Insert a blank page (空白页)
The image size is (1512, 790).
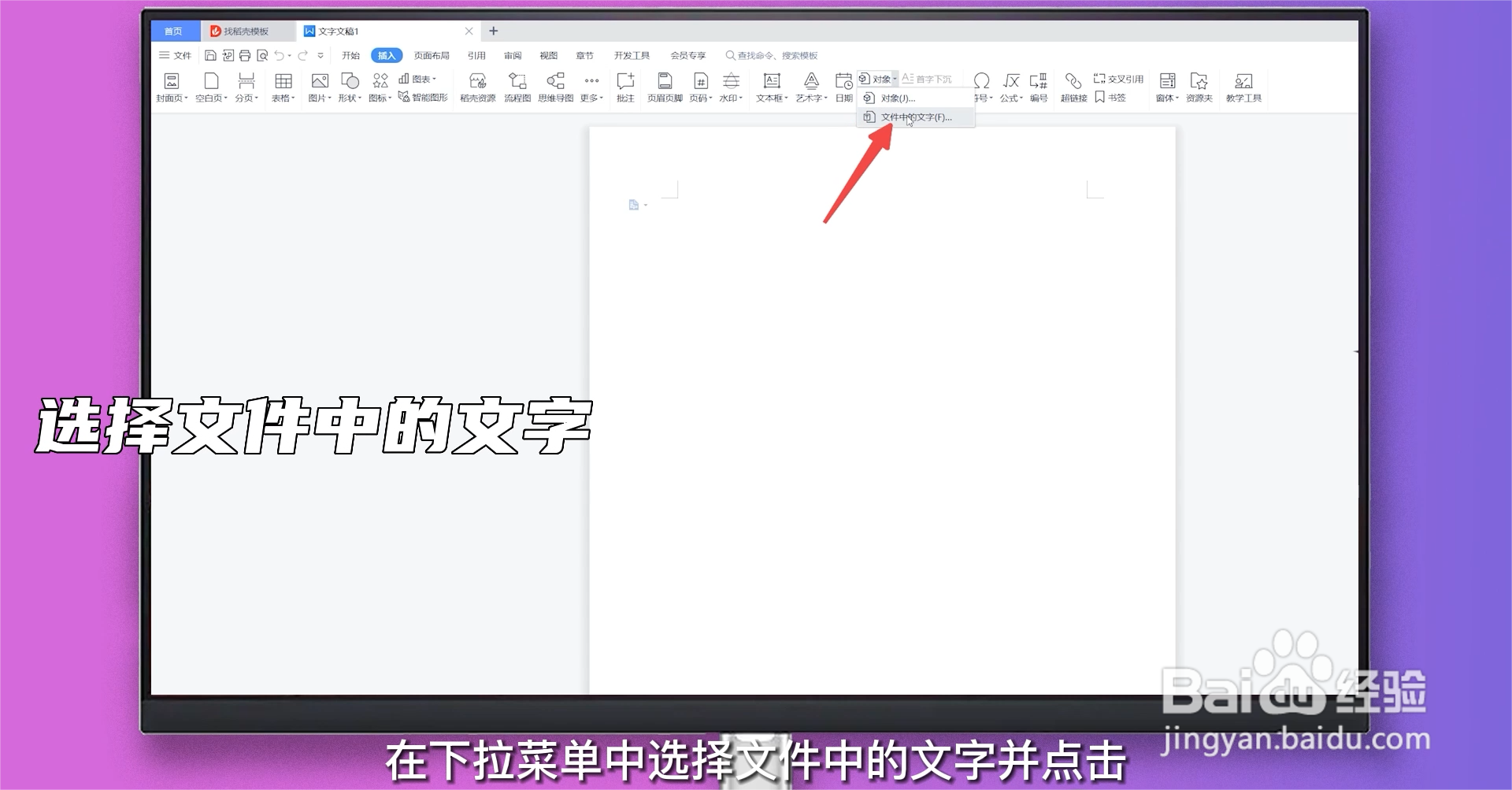pos(211,87)
